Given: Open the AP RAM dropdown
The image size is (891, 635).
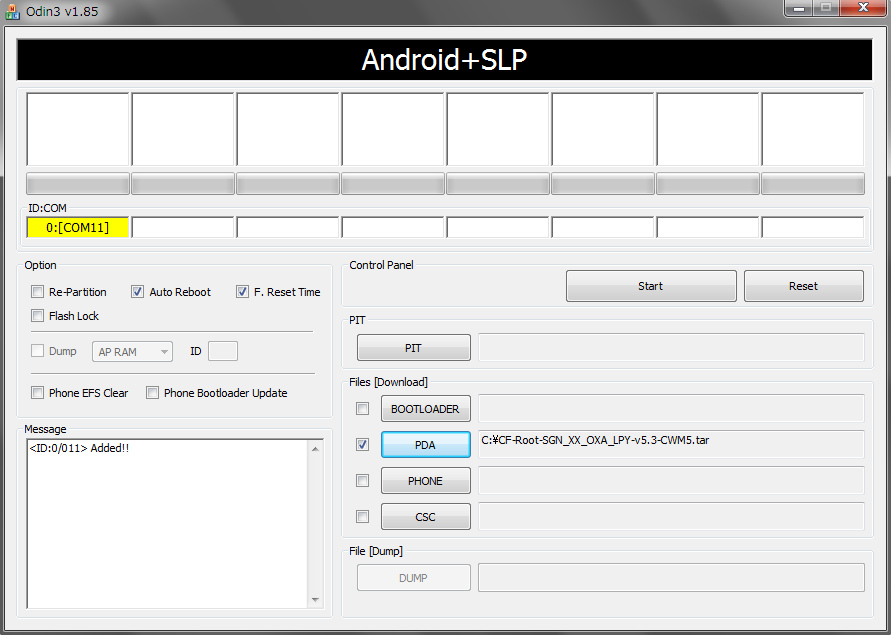Looking at the screenshot, I should pos(132,352).
